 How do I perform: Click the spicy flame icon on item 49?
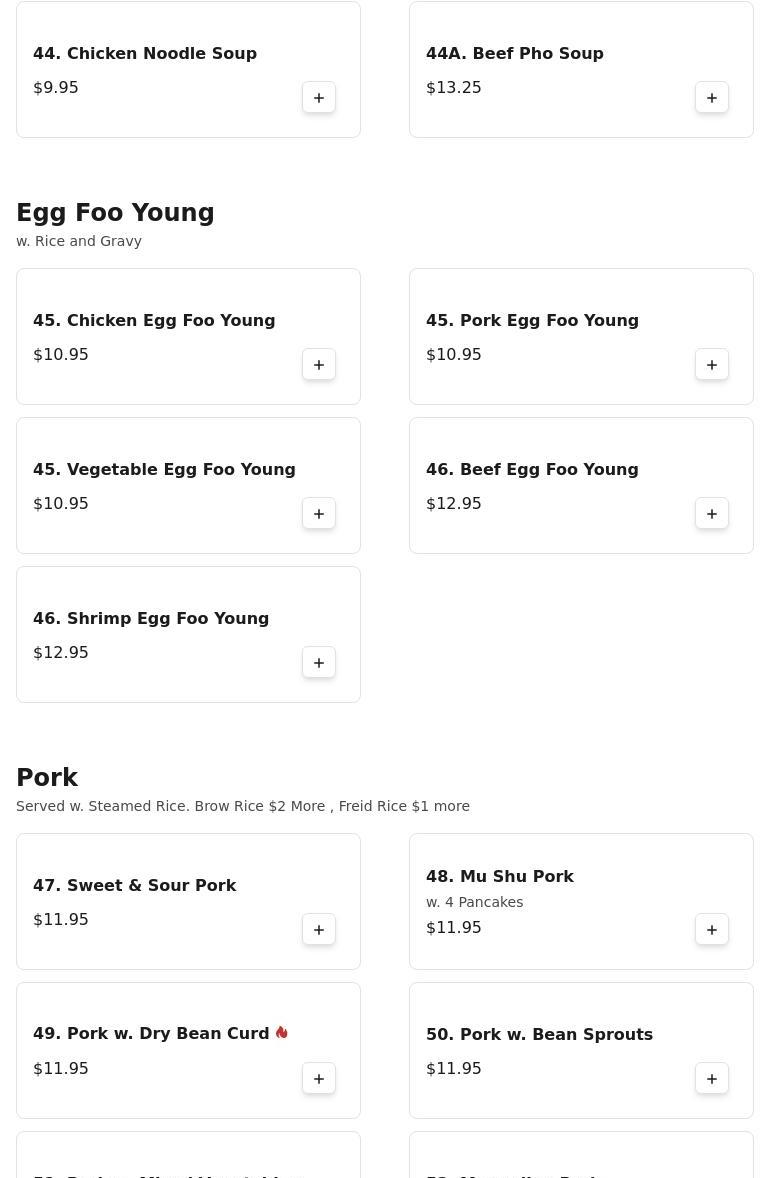tap(282, 1033)
